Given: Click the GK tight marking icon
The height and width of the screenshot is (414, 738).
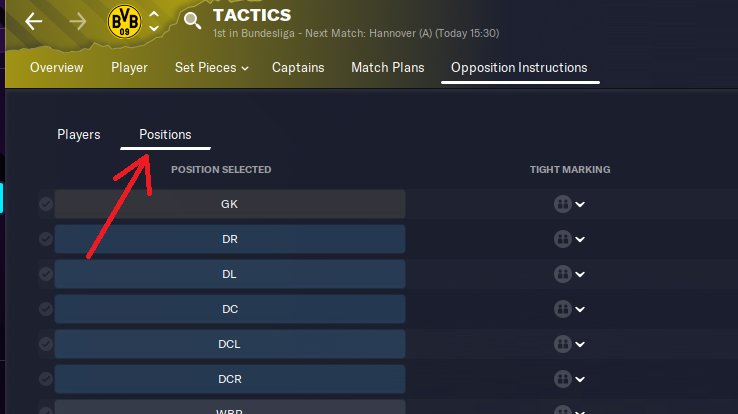Looking at the screenshot, I should pos(562,204).
